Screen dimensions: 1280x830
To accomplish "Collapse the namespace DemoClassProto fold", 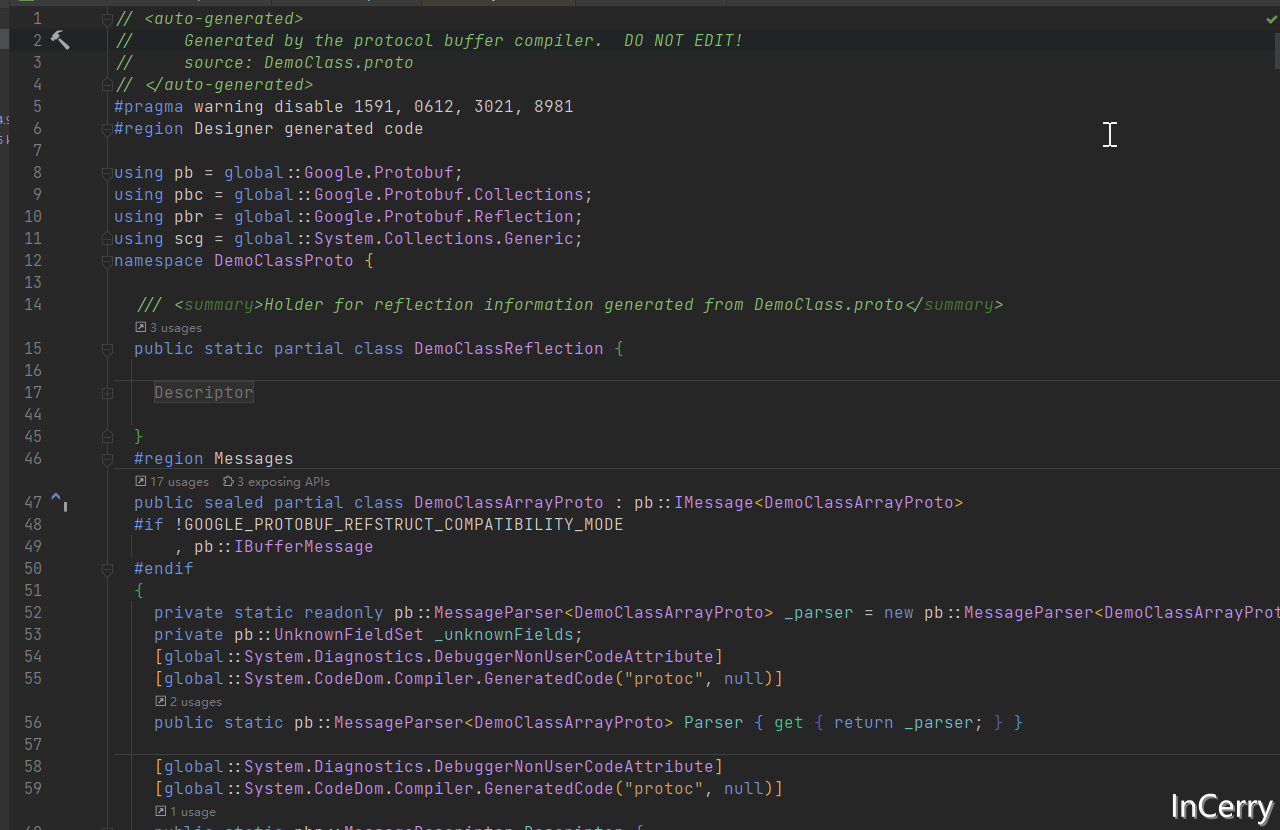I will point(106,260).
